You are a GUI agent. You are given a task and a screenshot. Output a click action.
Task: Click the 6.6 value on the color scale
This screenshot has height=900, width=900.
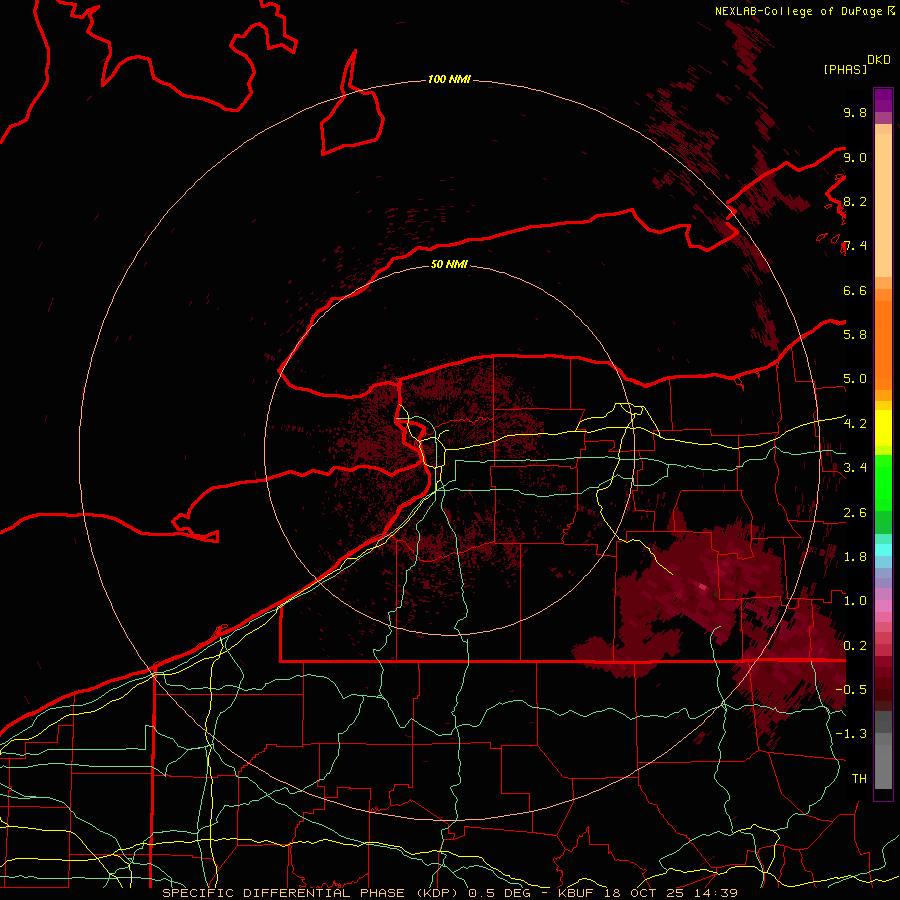coord(855,290)
